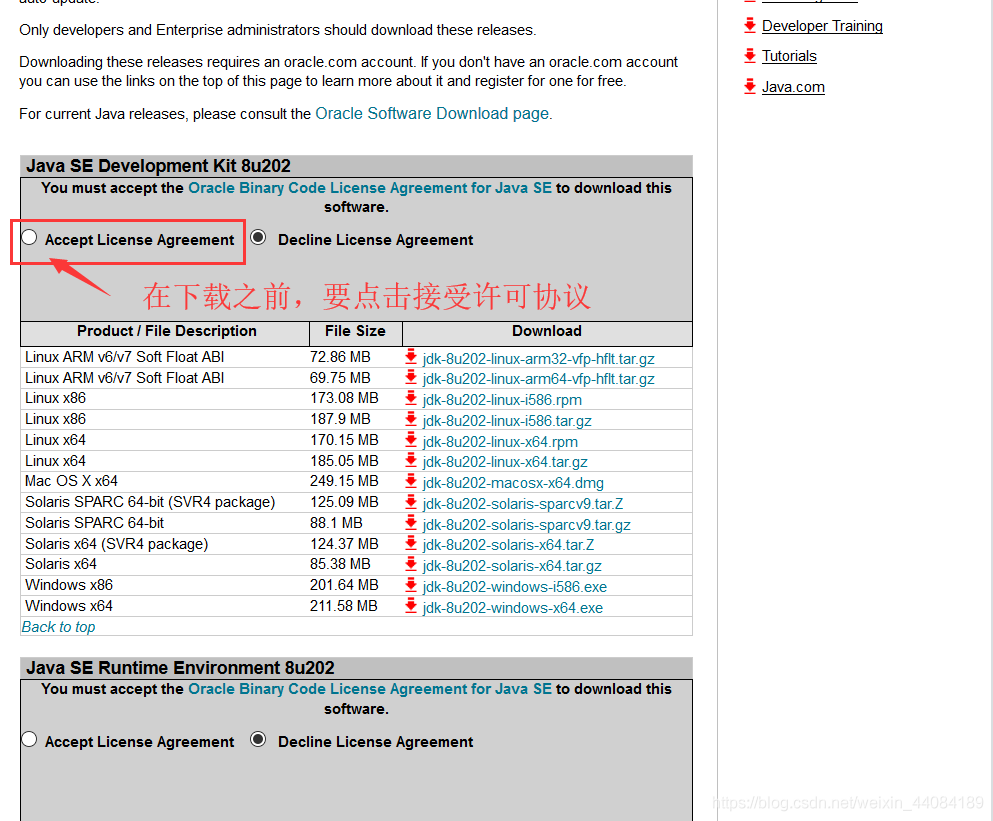Click download icon beside jdk-8u202-solaris-x64.tar.gz
Image resolution: width=993 pixels, height=821 pixels.
point(411,564)
